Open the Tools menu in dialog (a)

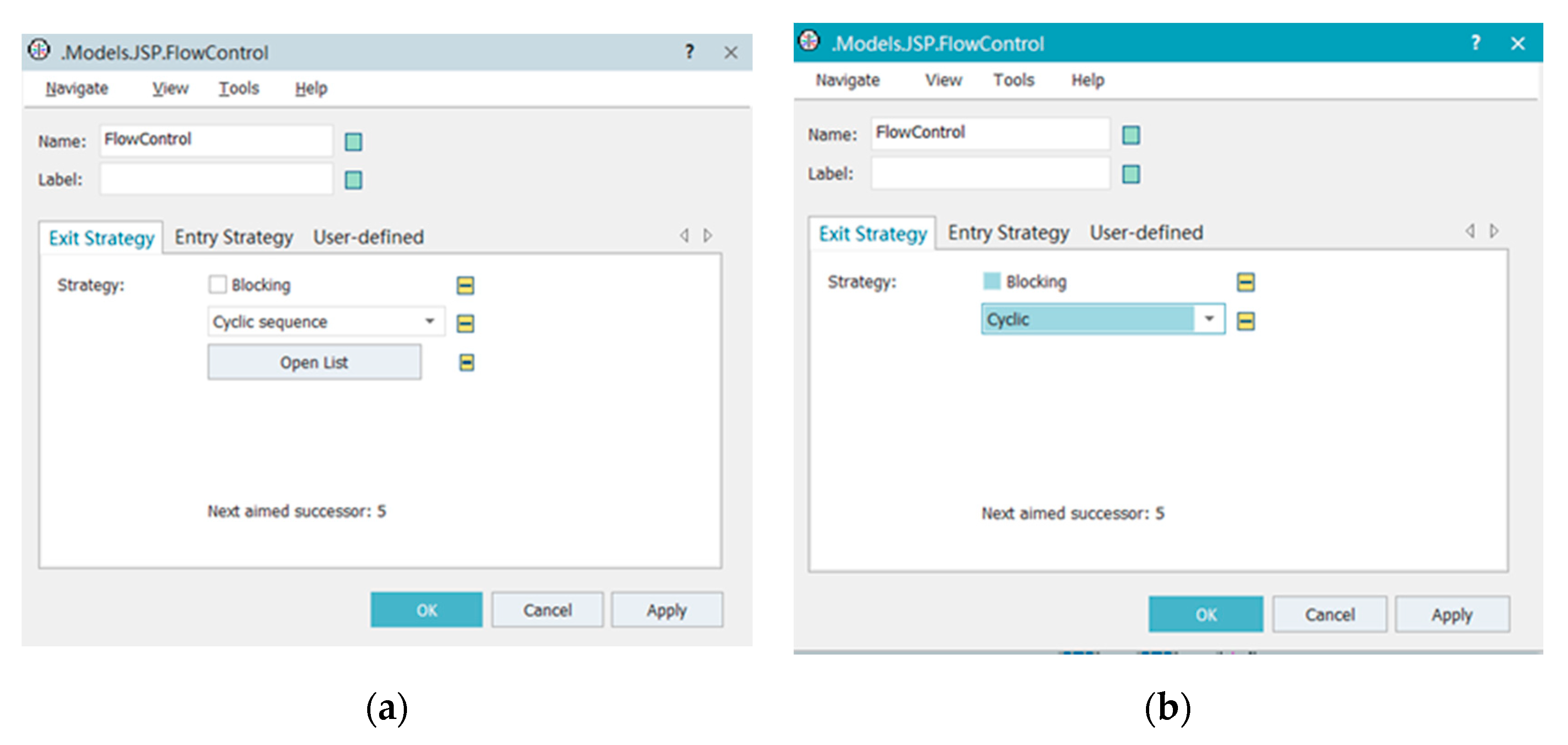tap(239, 89)
